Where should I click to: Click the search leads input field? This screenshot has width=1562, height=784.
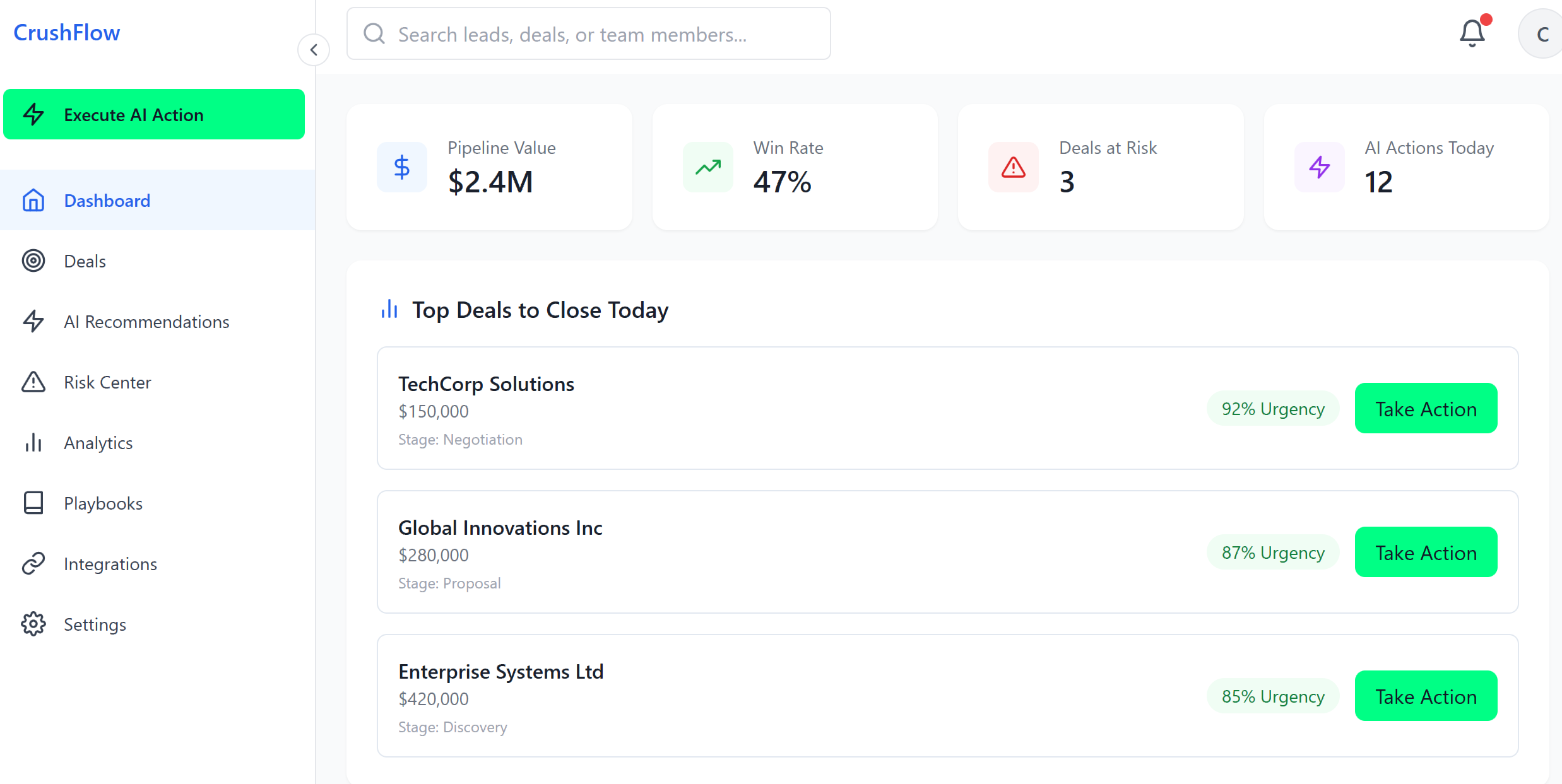click(x=588, y=33)
